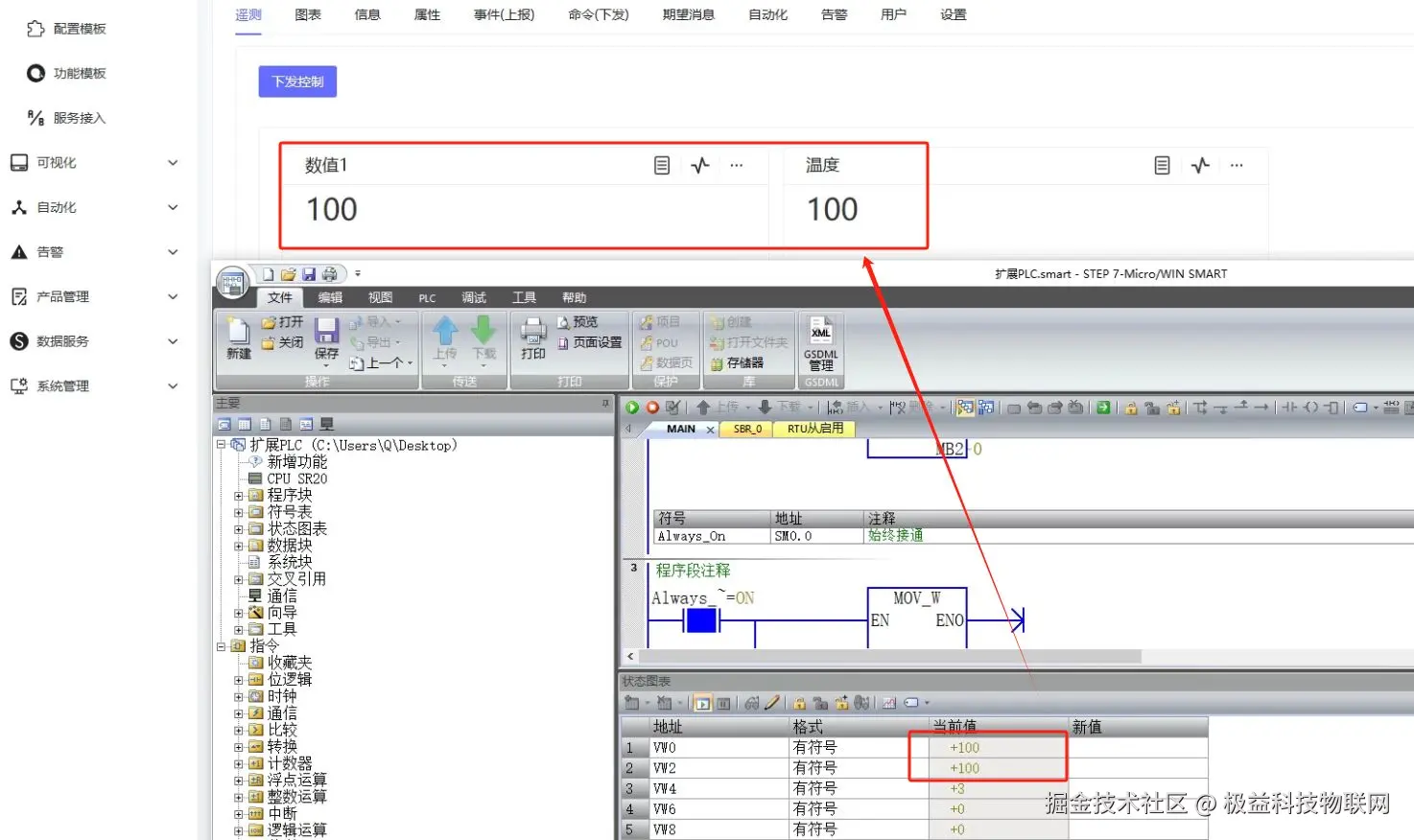Image resolution: width=1414 pixels, height=840 pixels.
Task: Click the compile icon beside the STOP button
Action: tap(672, 408)
